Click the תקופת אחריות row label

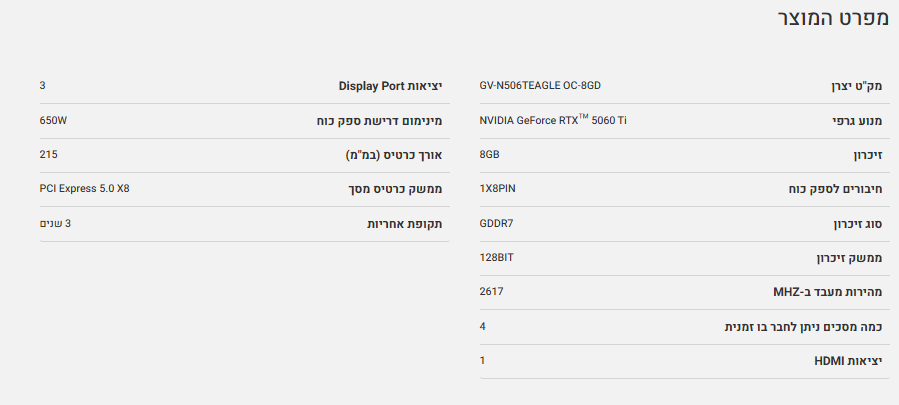[x=405, y=224]
